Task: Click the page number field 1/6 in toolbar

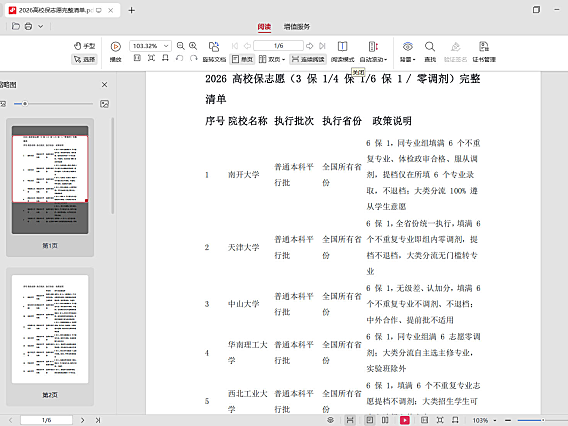Action: coord(278,46)
